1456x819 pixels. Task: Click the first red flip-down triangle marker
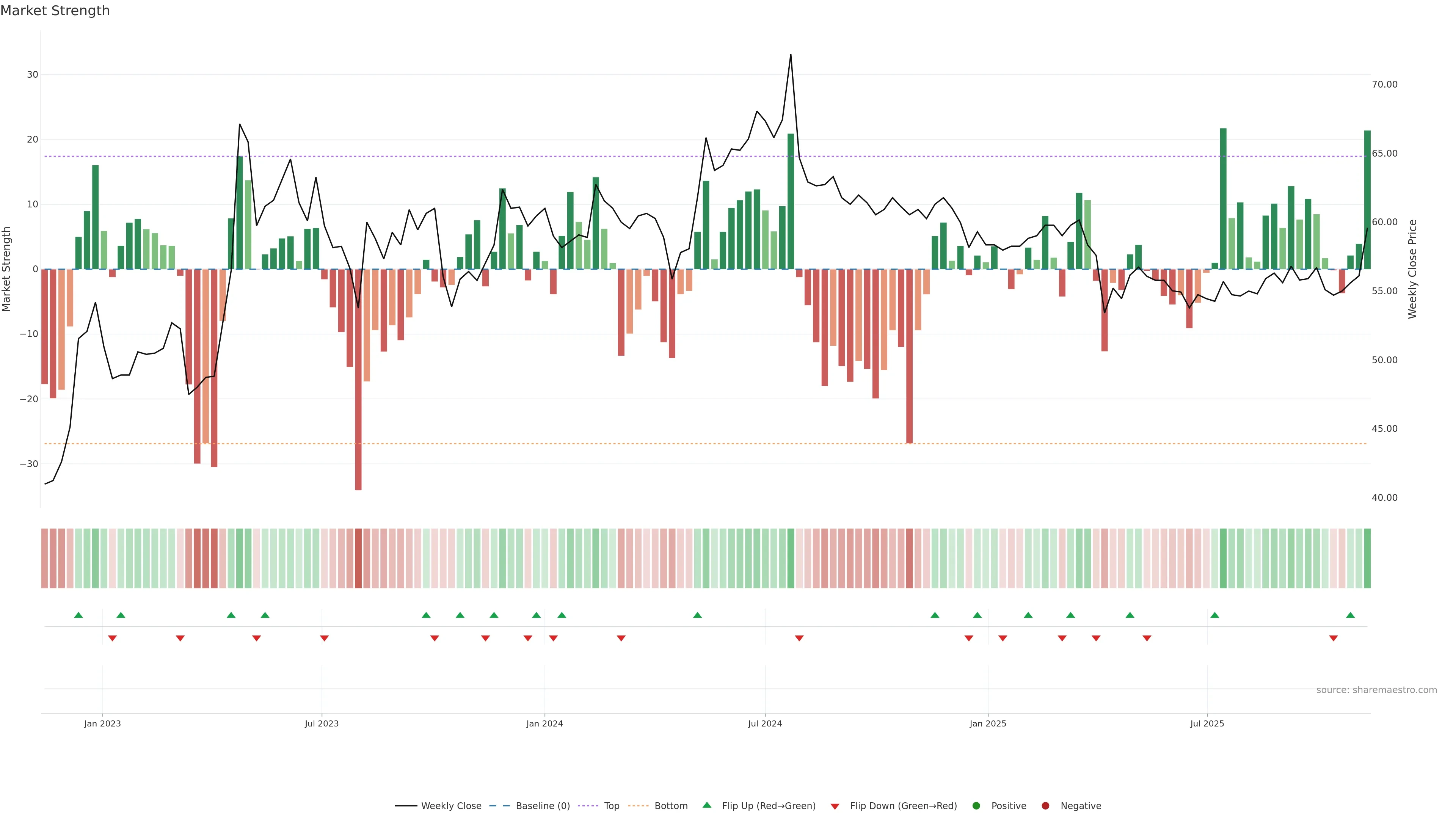113,638
